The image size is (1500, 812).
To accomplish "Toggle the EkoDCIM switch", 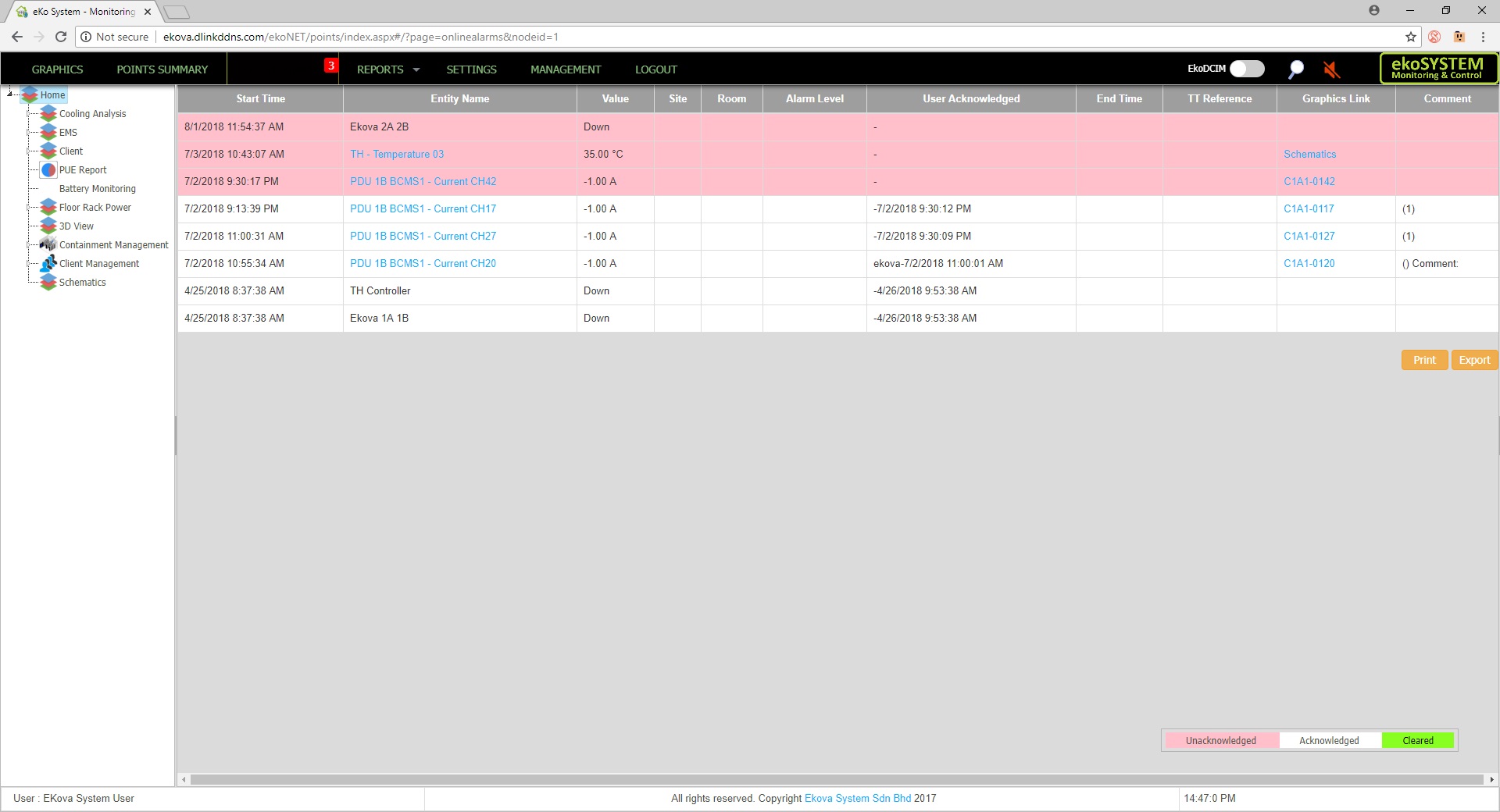I will click(x=1247, y=69).
